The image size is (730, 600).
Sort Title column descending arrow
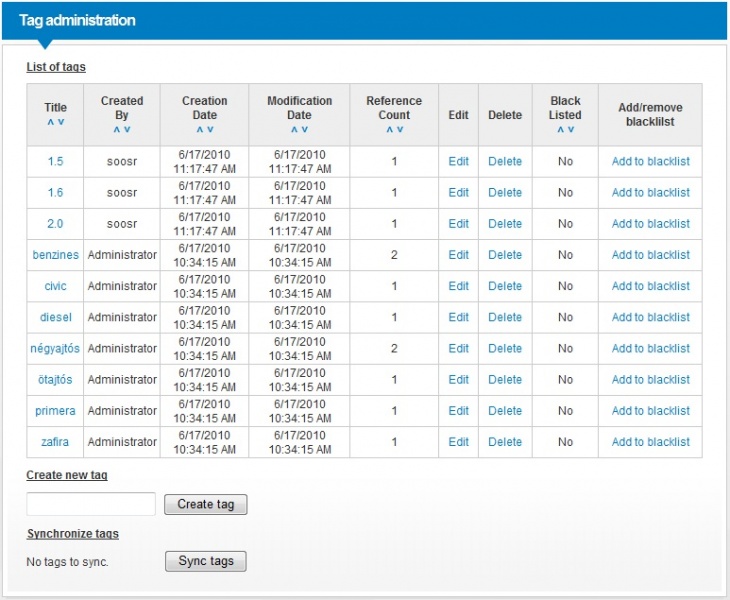point(61,122)
